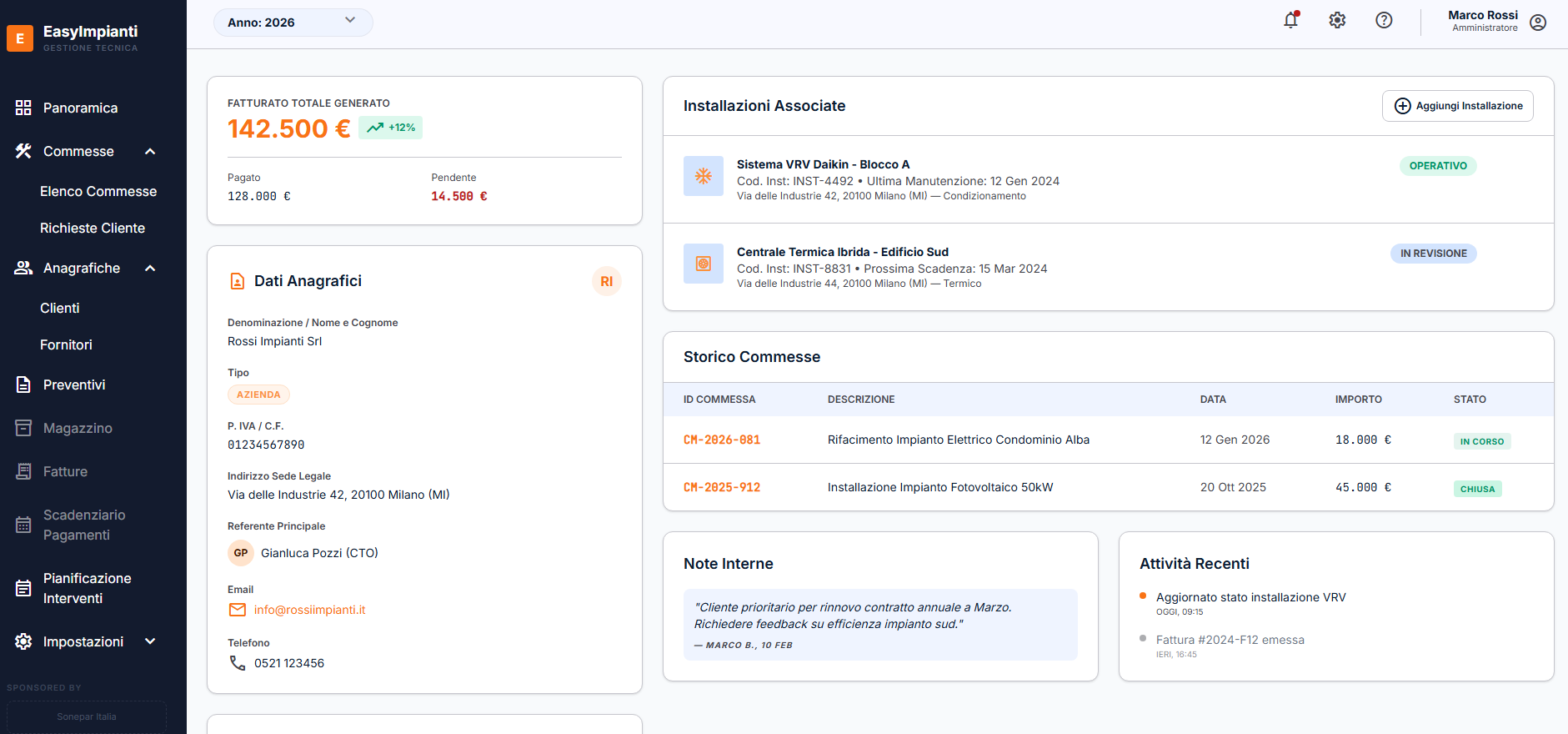Navigate to Fornitori

[66, 344]
